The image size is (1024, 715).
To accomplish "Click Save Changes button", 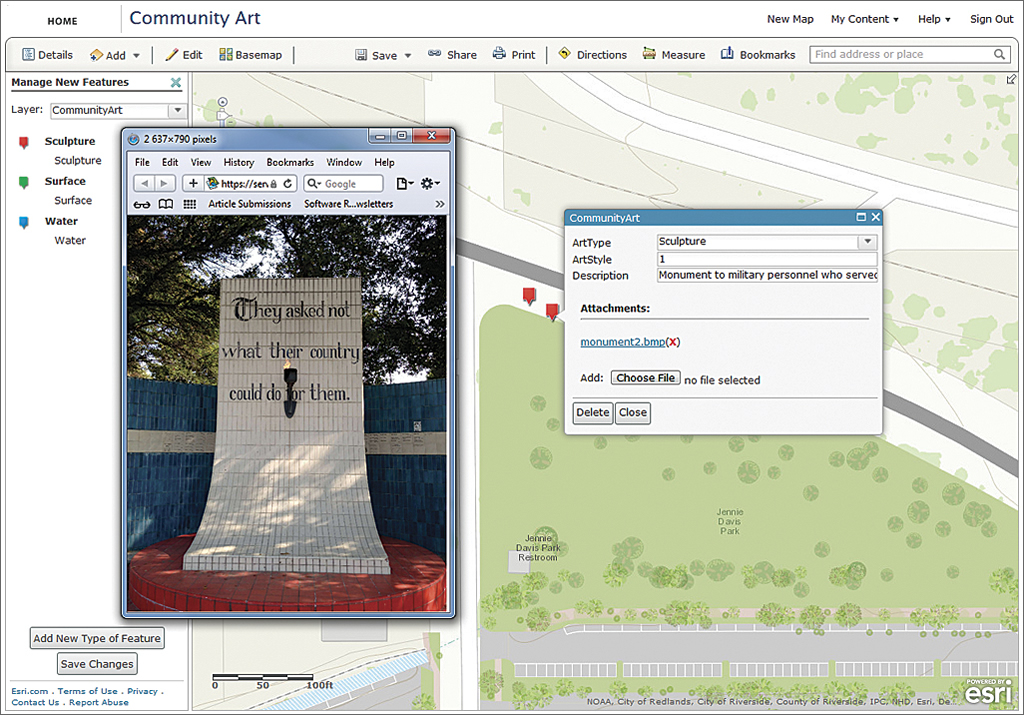I will click(97, 663).
